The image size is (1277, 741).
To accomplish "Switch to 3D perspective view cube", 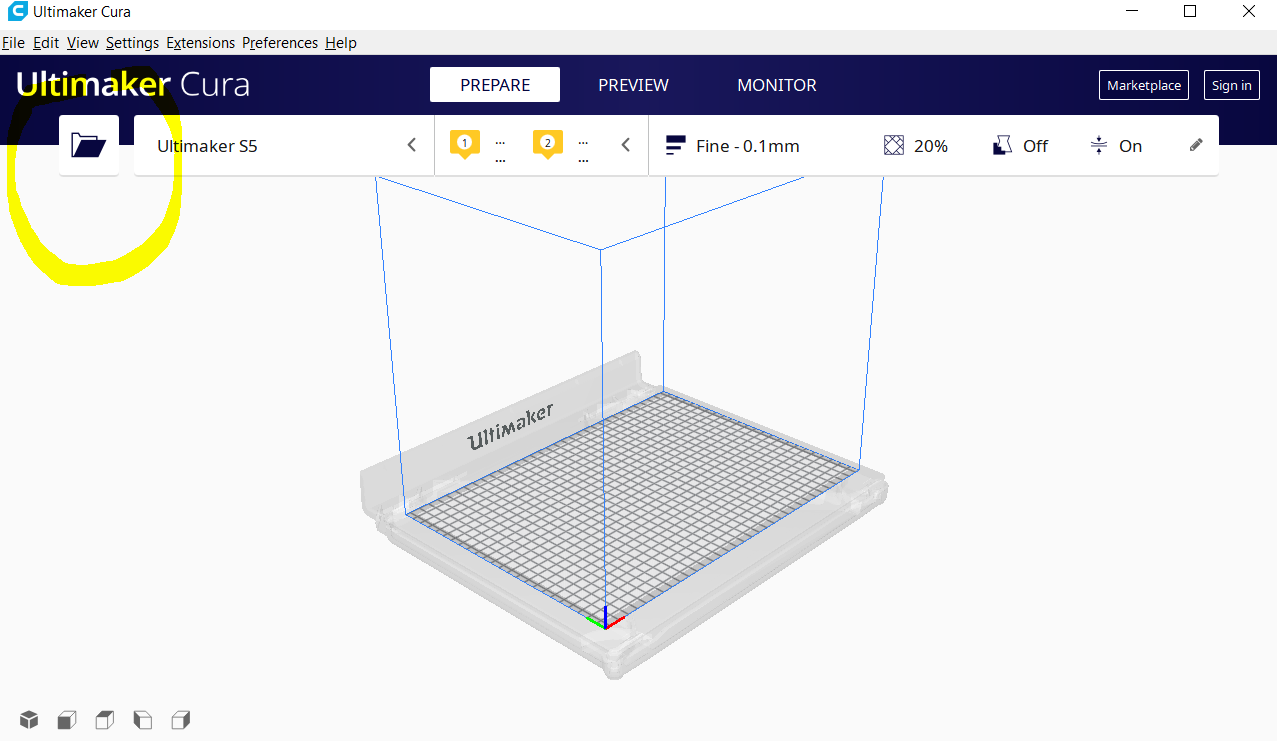I will tap(29, 719).
